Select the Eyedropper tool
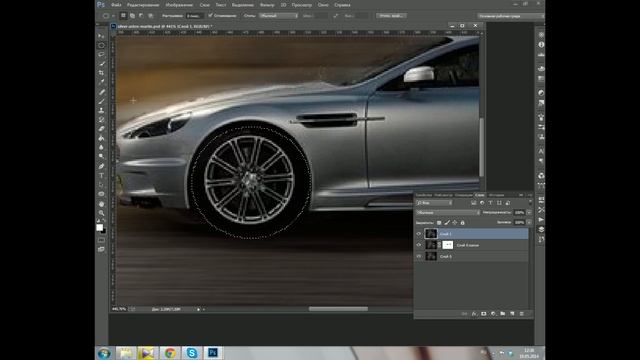 (x=101, y=82)
